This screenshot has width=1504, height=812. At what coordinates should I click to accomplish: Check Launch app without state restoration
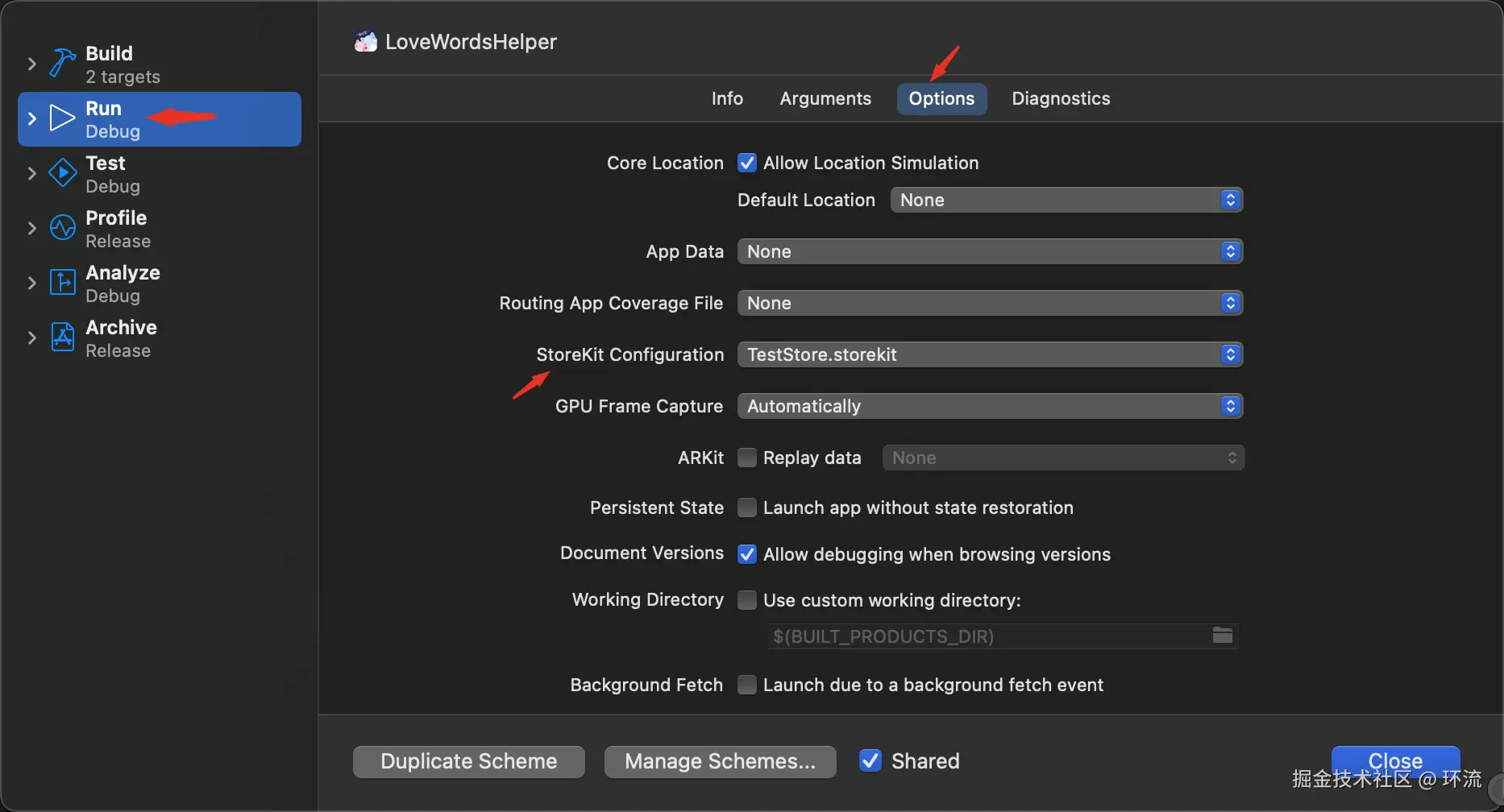747,508
